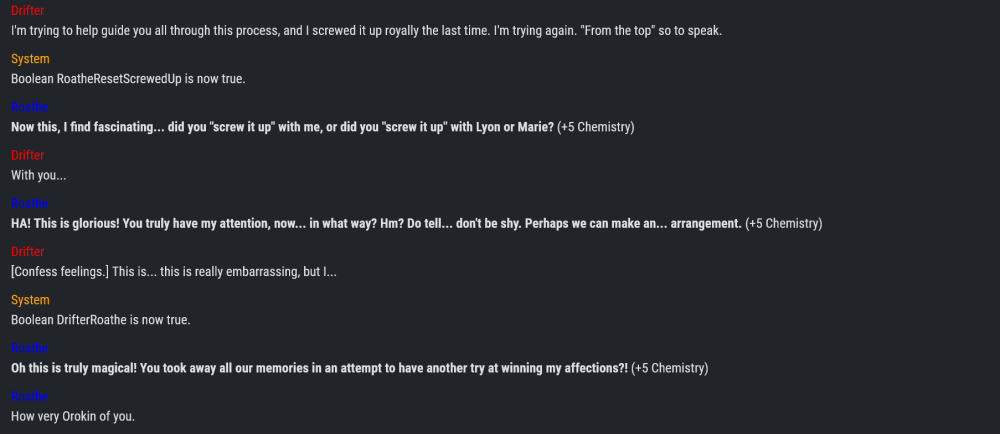Click the first orange System speaker label
Viewport: 1000px width, 434px height.
[30, 59]
